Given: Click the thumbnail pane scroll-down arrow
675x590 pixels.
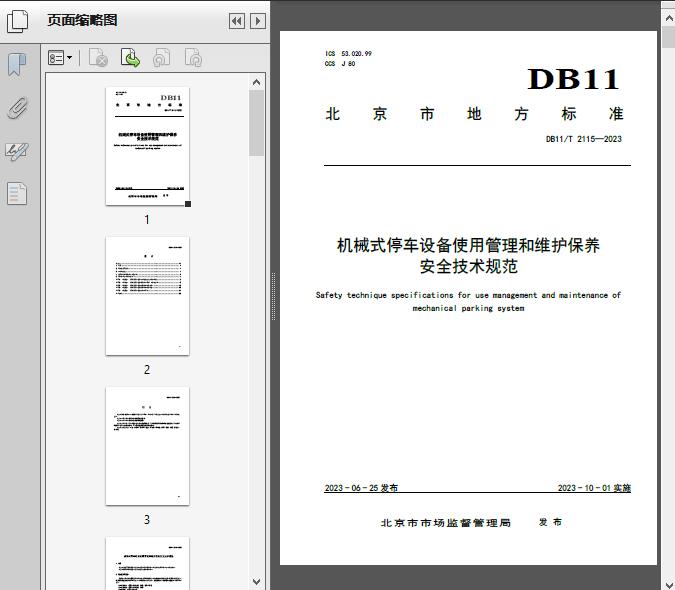Looking at the screenshot, I should [x=257, y=581].
